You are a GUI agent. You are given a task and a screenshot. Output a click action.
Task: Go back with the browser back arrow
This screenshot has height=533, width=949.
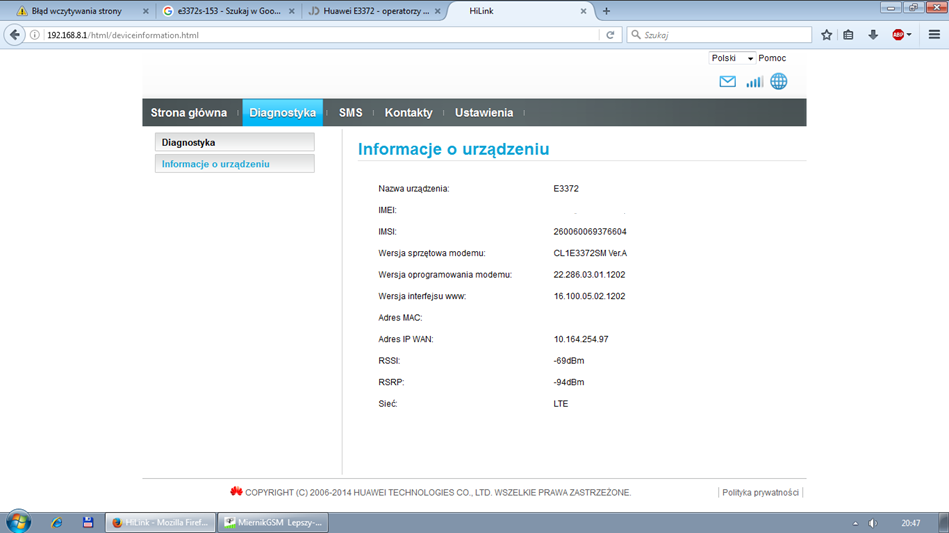click(x=15, y=35)
